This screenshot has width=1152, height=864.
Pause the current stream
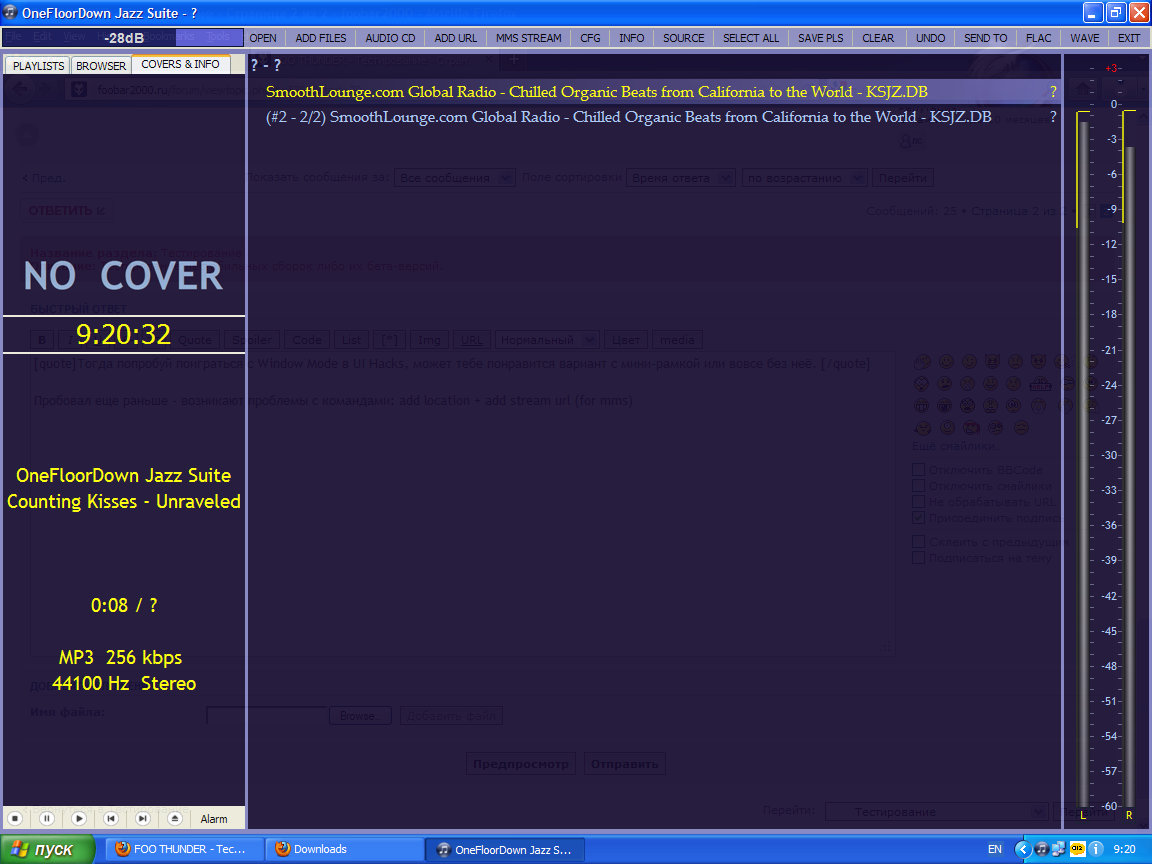47,818
